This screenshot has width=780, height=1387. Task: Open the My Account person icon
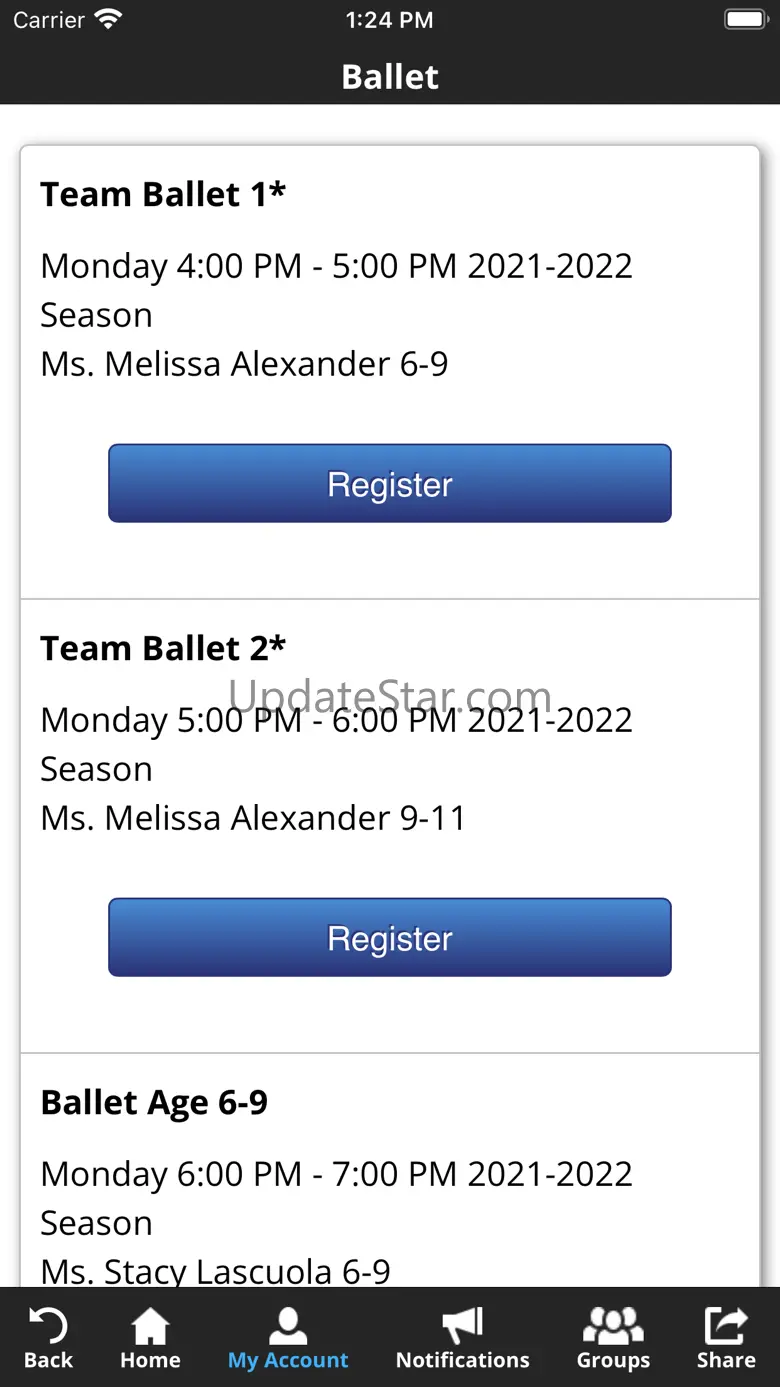click(x=288, y=1327)
